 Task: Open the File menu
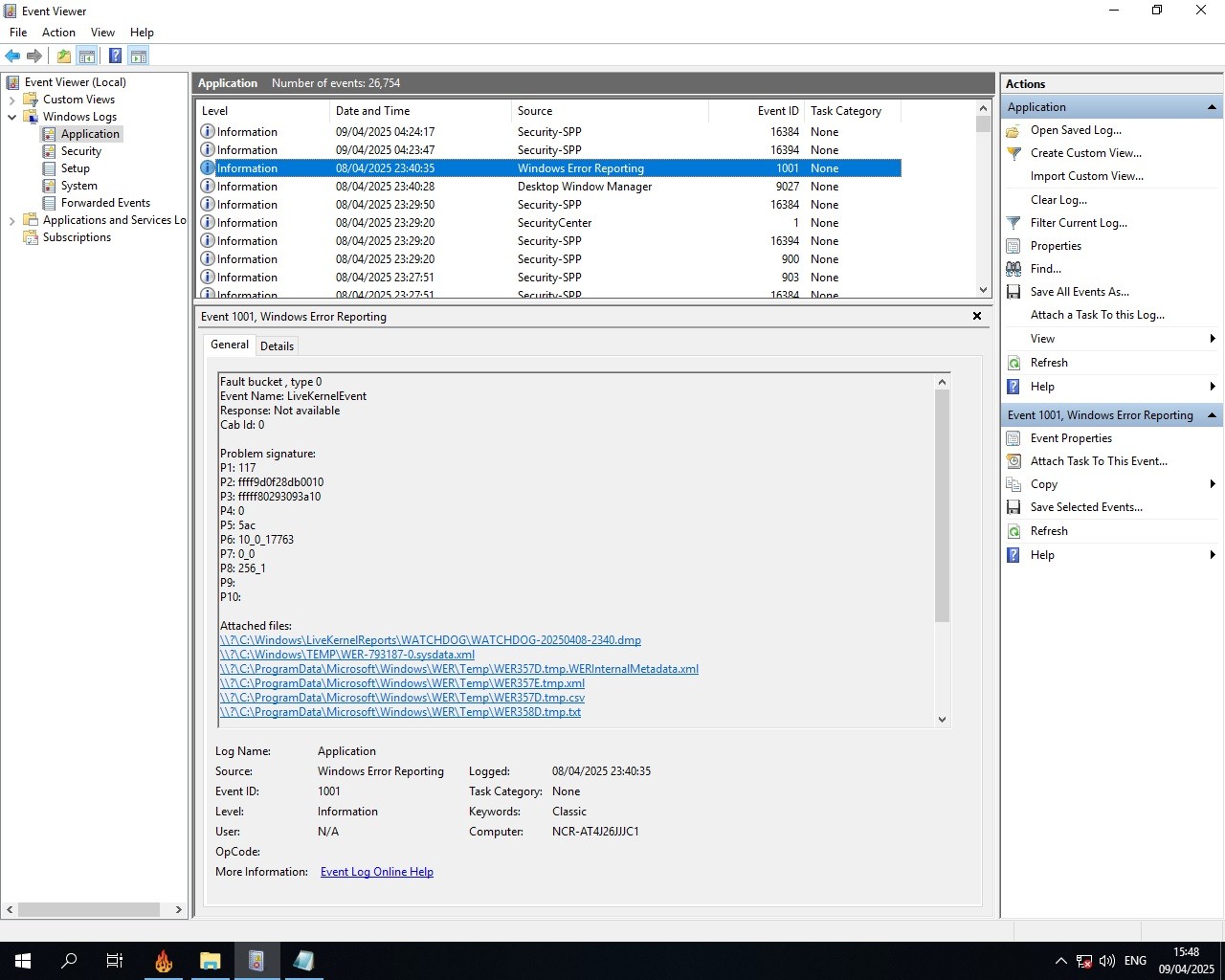[18, 33]
